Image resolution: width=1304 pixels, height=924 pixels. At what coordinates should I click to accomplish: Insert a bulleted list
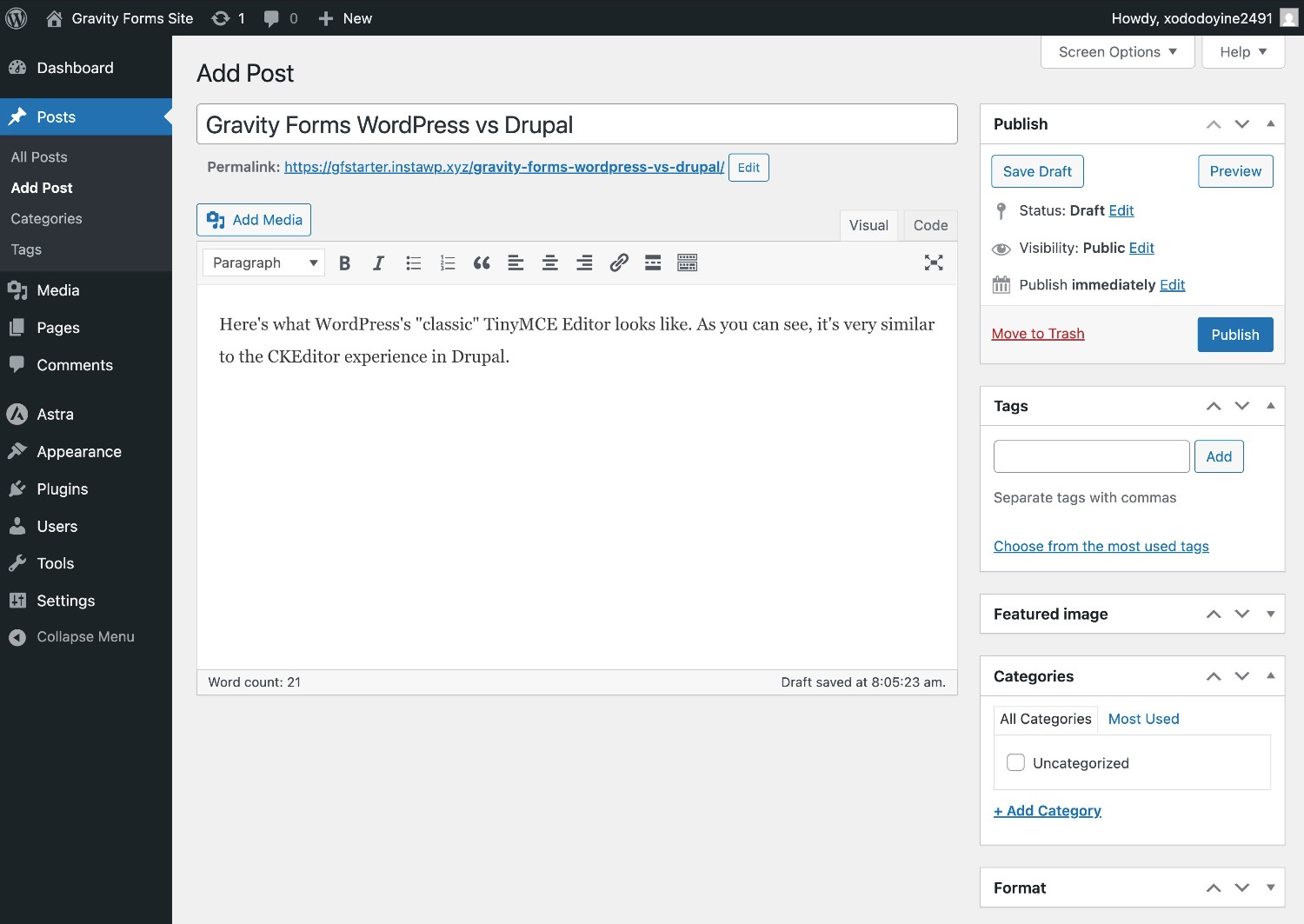pyautogui.click(x=413, y=263)
